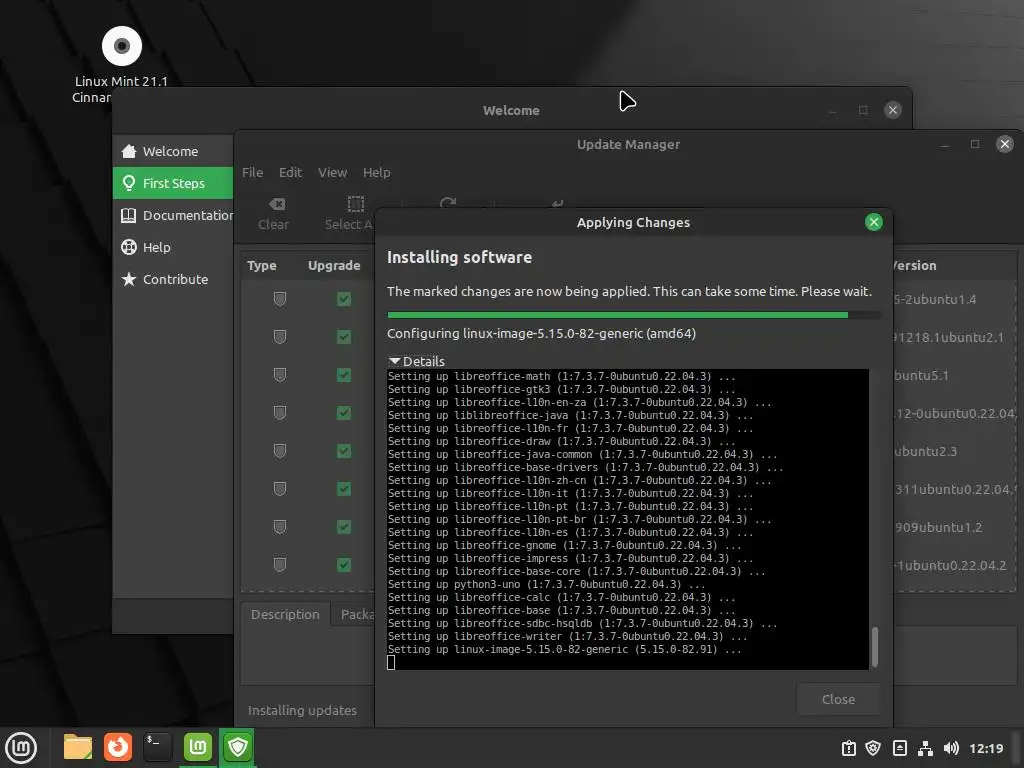Screen dimensions: 1024x768
Task: Click the Update Manager shield tray icon
Action: tap(873, 748)
